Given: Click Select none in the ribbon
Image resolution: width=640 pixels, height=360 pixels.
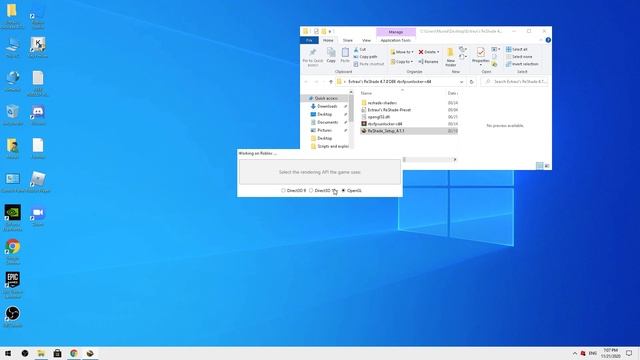Looking at the screenshot, I should point(519,57).
